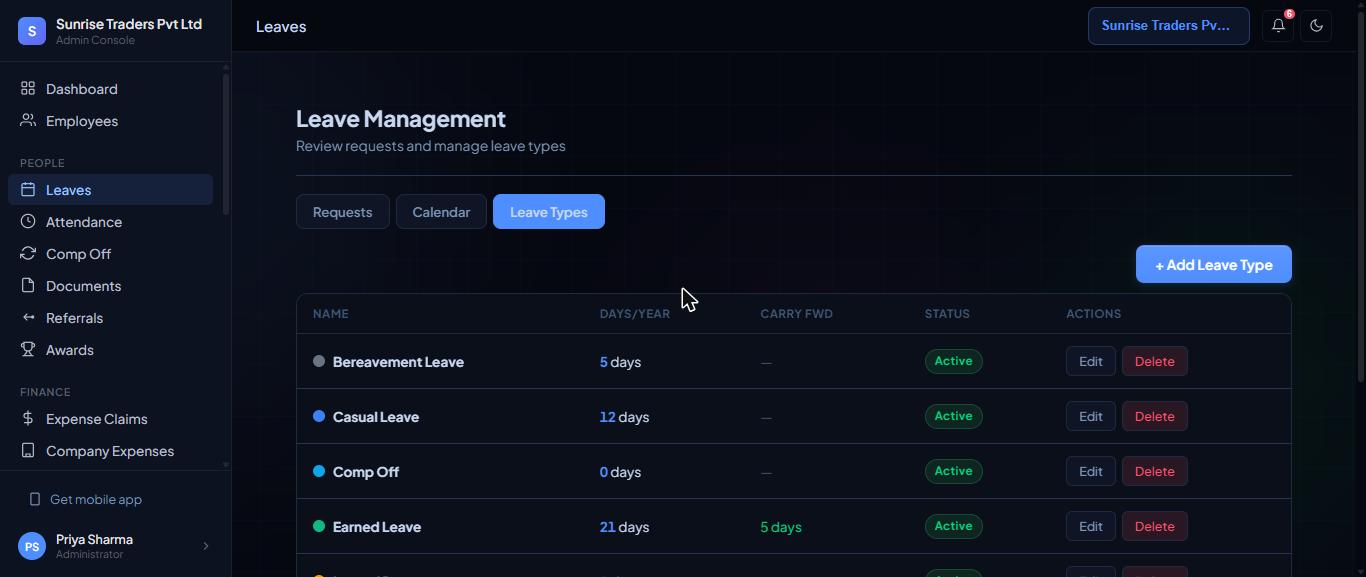Click '0 days' value for Comp Off
The width and height of the screenshot is (1366, 577).
[620, 472]
